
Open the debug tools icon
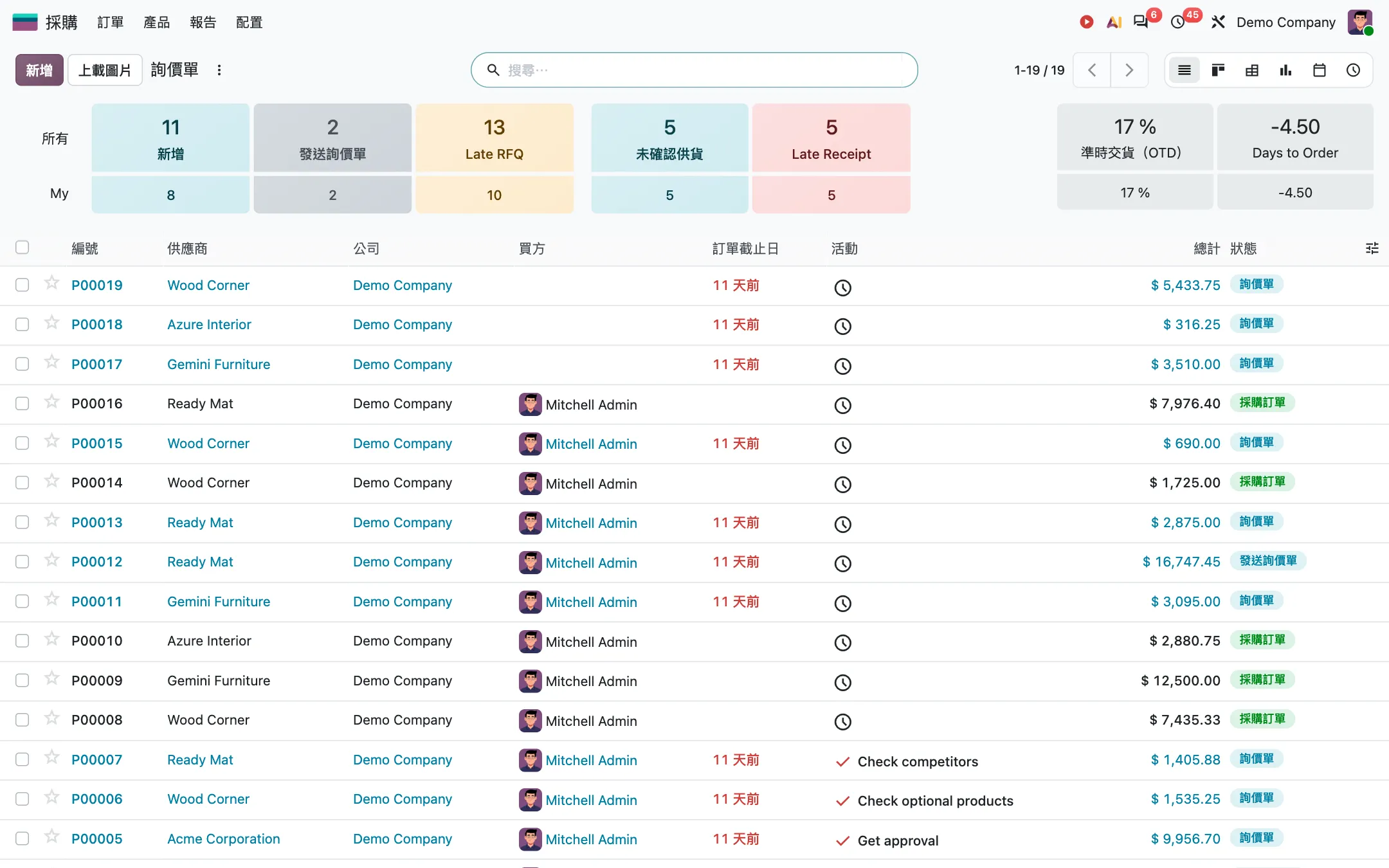click(x=1218, y=22)
